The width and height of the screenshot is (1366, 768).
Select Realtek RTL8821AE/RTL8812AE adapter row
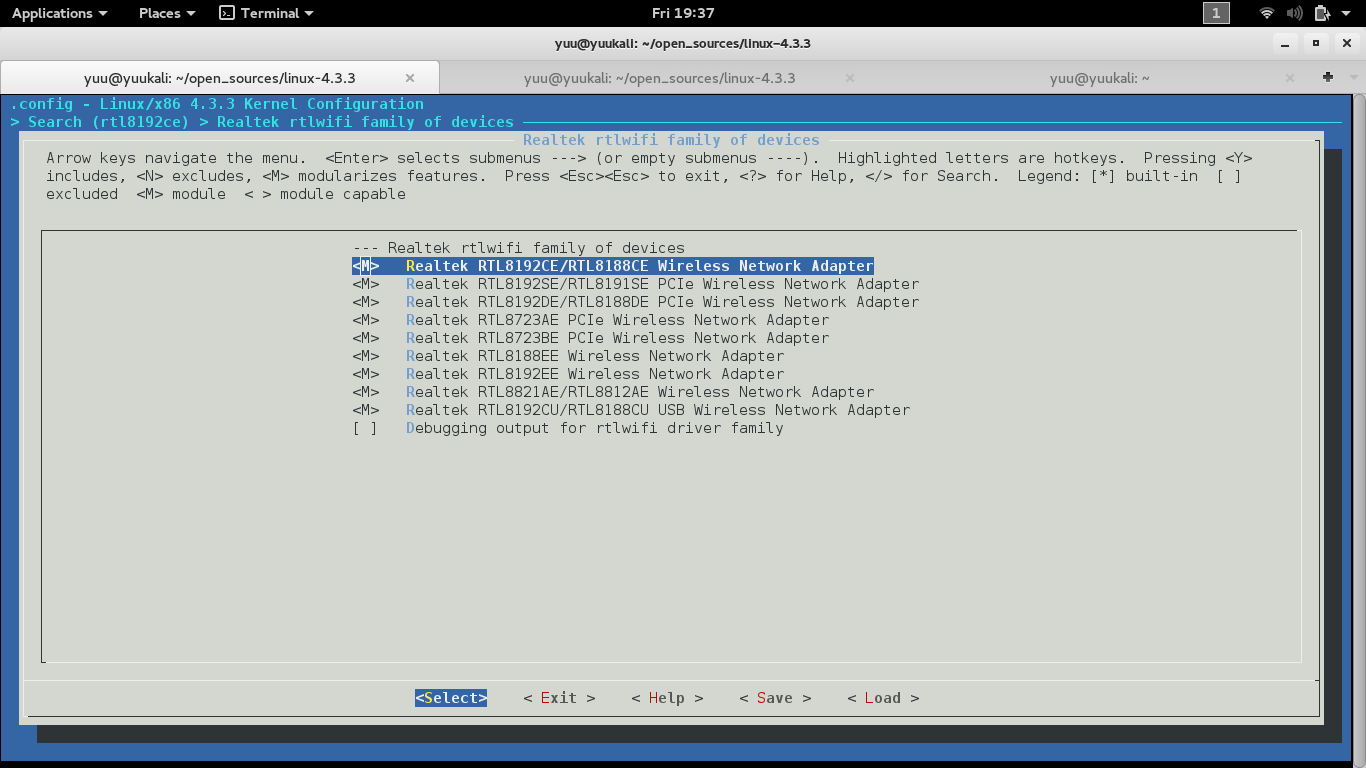pos(613,392)
